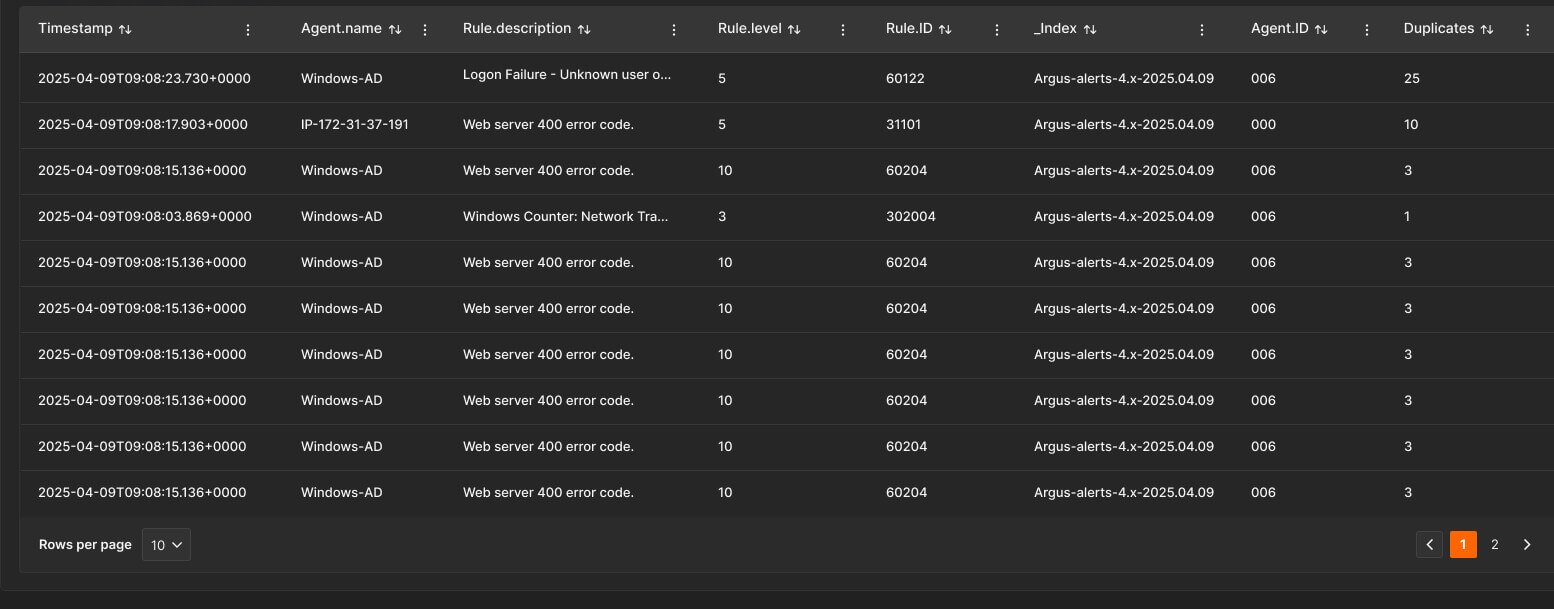Image resolution: width=1554 pixels, height=609 pixels.
Task: Sort by Timestamp column arrows
Action: coord(125,29)
